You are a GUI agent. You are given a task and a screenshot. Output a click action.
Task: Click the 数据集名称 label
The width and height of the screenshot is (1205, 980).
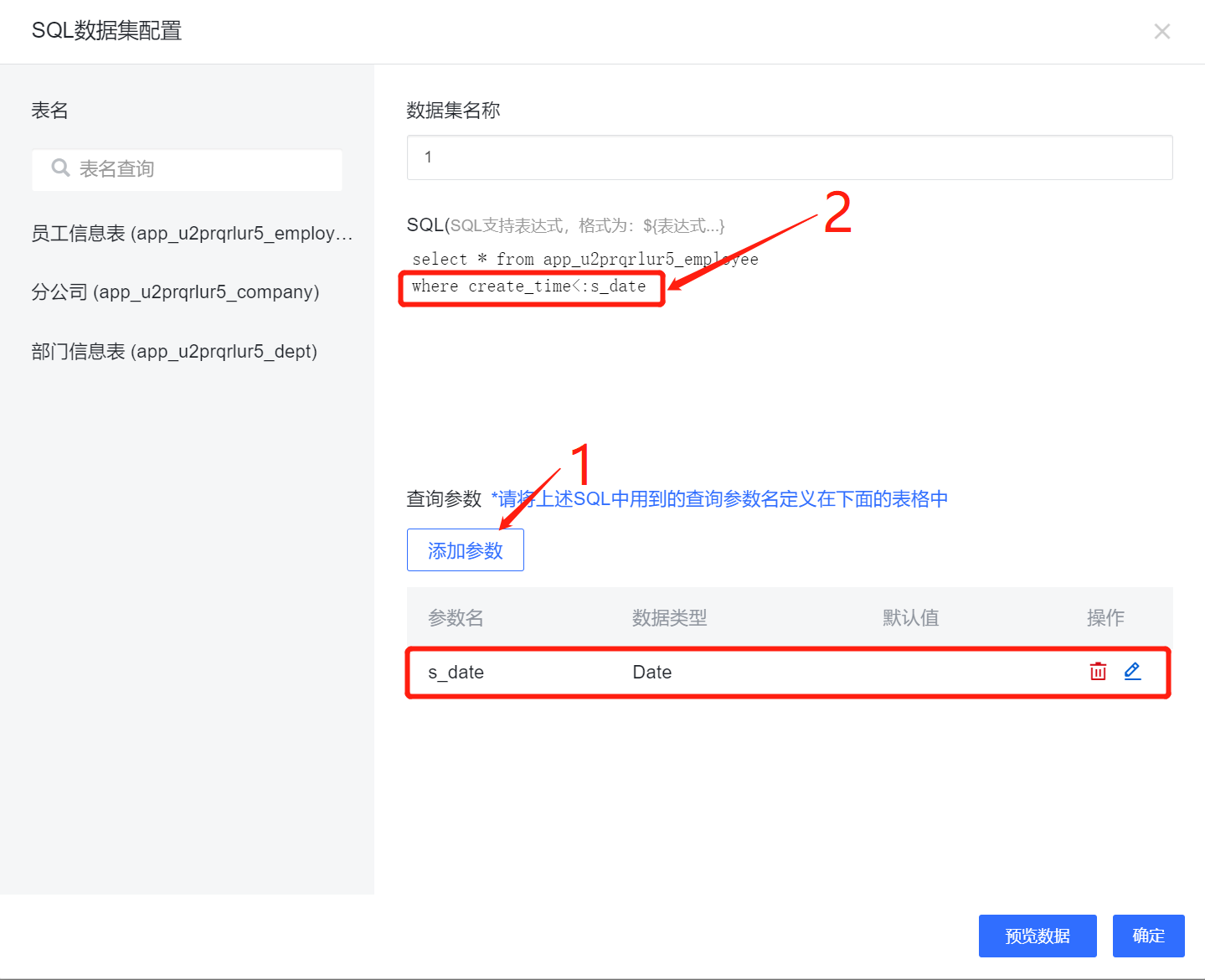(x=453, y=111)
